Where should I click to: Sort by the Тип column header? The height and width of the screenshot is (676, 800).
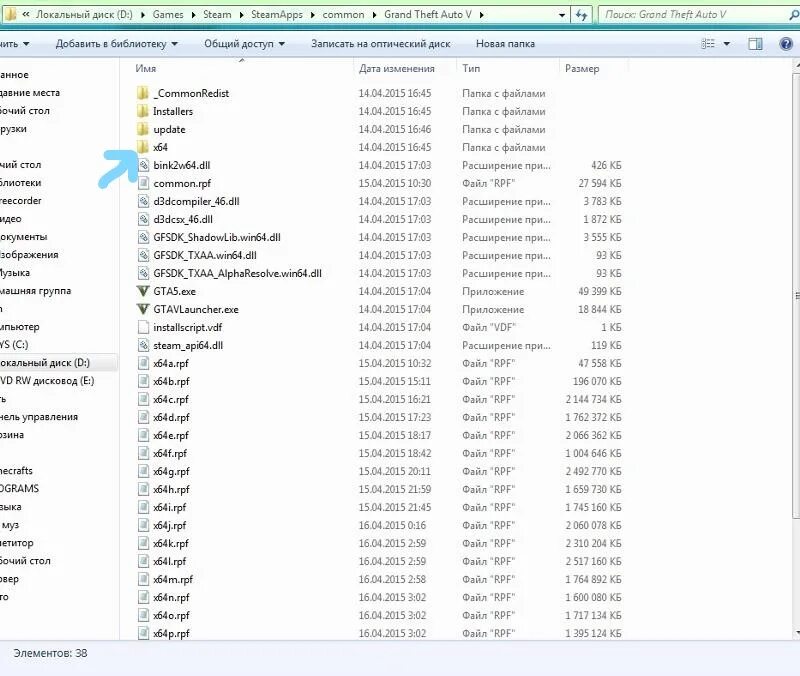pyautogui.click(x=471, y=68)
